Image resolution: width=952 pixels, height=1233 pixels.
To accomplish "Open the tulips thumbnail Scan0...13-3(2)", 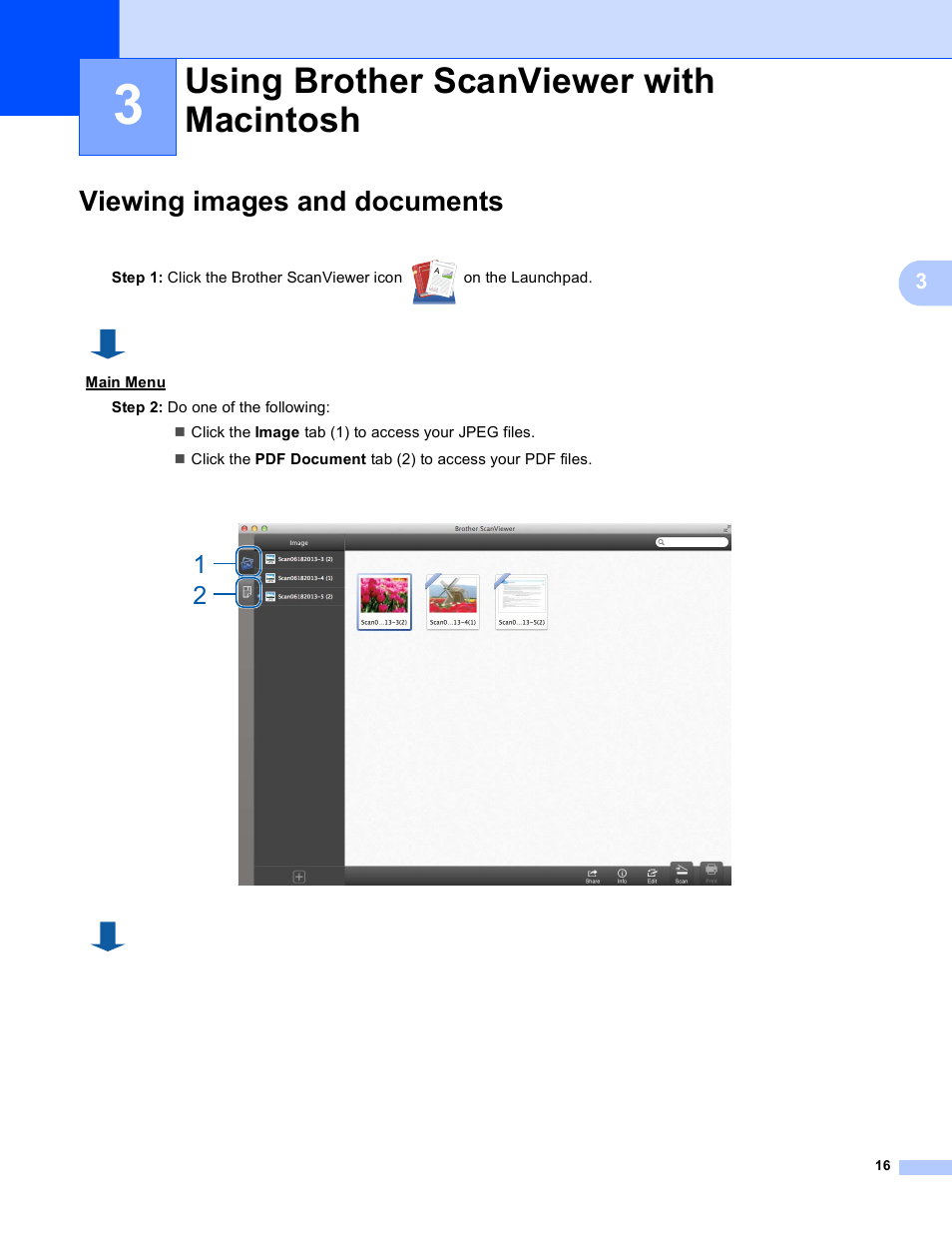I will [384, 601].
